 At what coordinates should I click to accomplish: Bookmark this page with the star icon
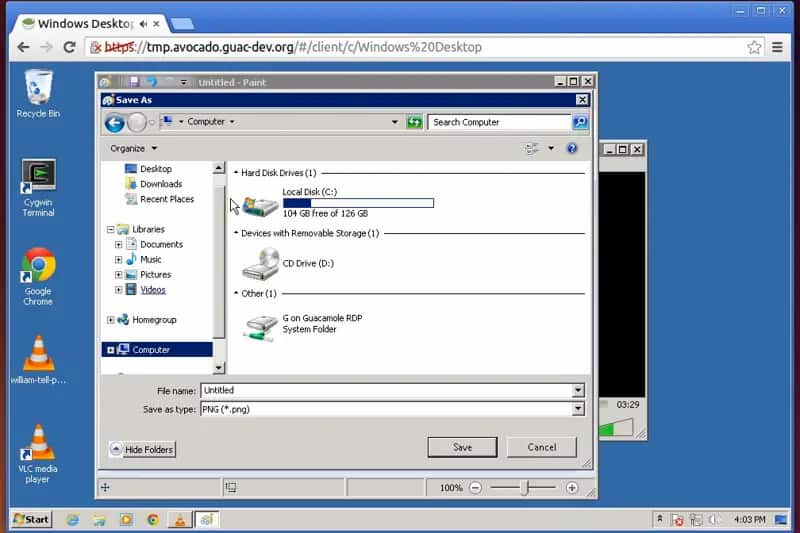(x=754, y=47)
